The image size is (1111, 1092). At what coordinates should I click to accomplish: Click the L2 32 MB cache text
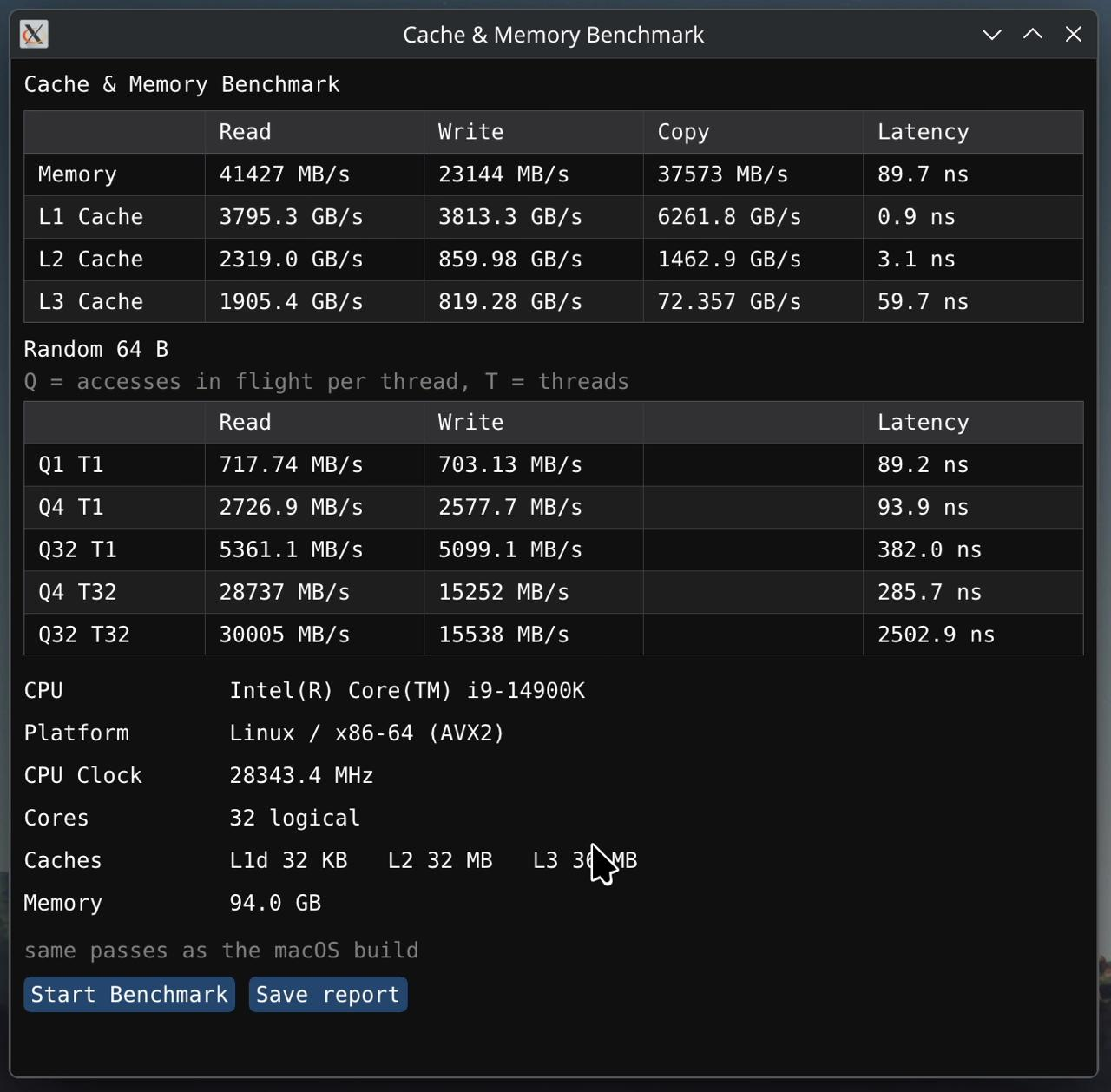[440, 861]
